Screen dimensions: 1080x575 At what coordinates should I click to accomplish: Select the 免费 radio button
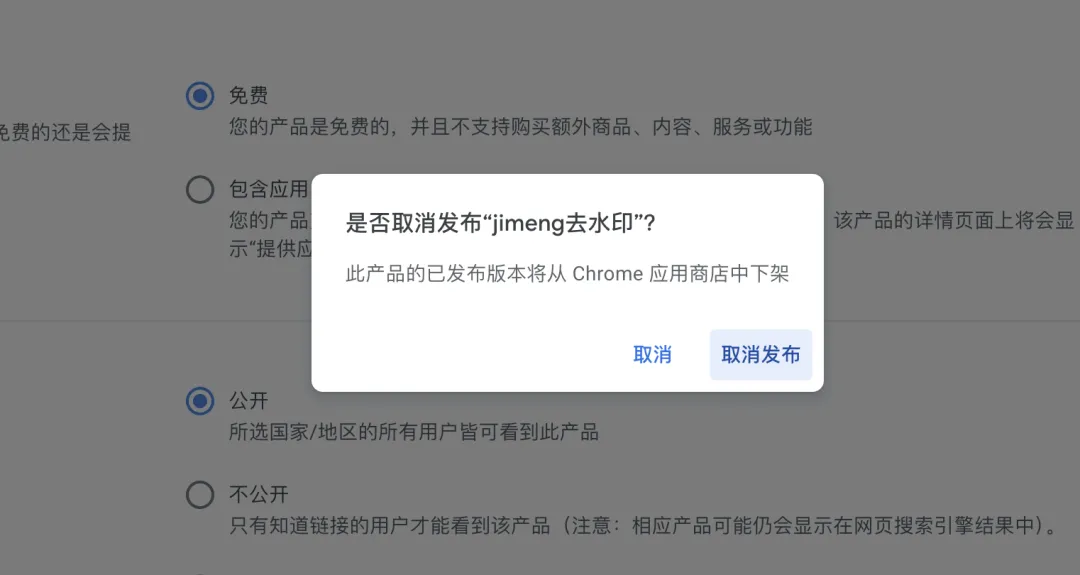point(200,96)
